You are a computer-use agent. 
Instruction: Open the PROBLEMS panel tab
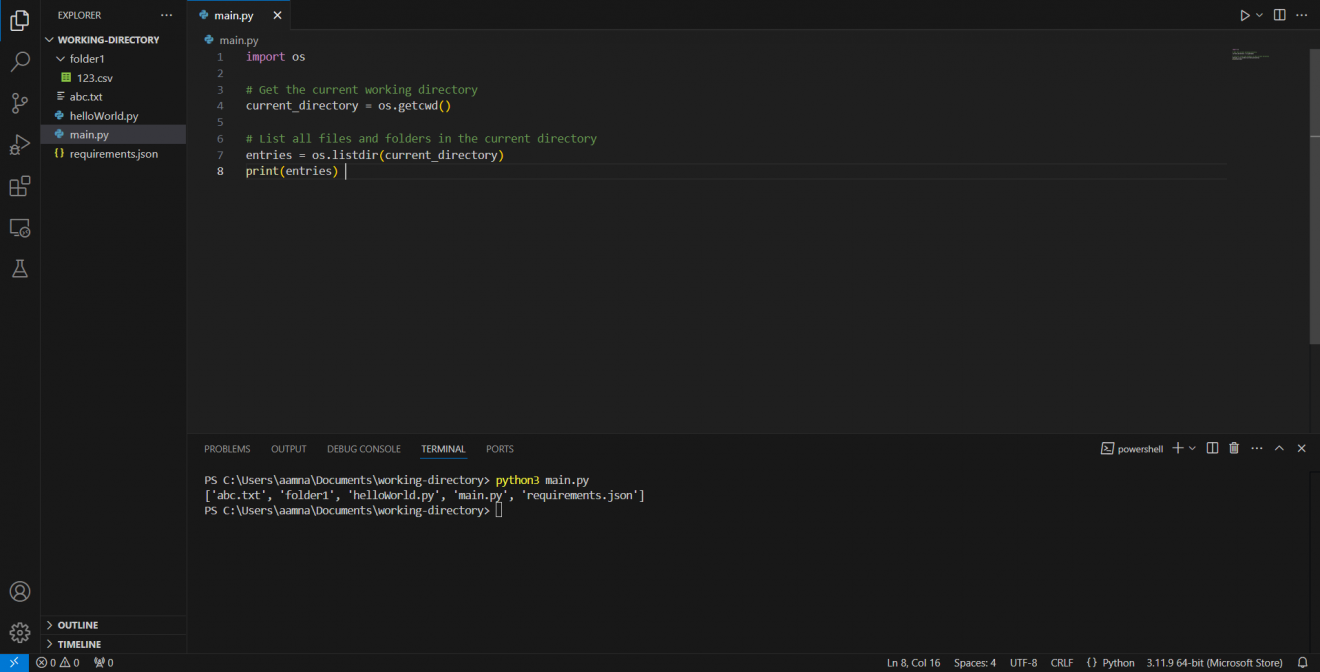227,449
